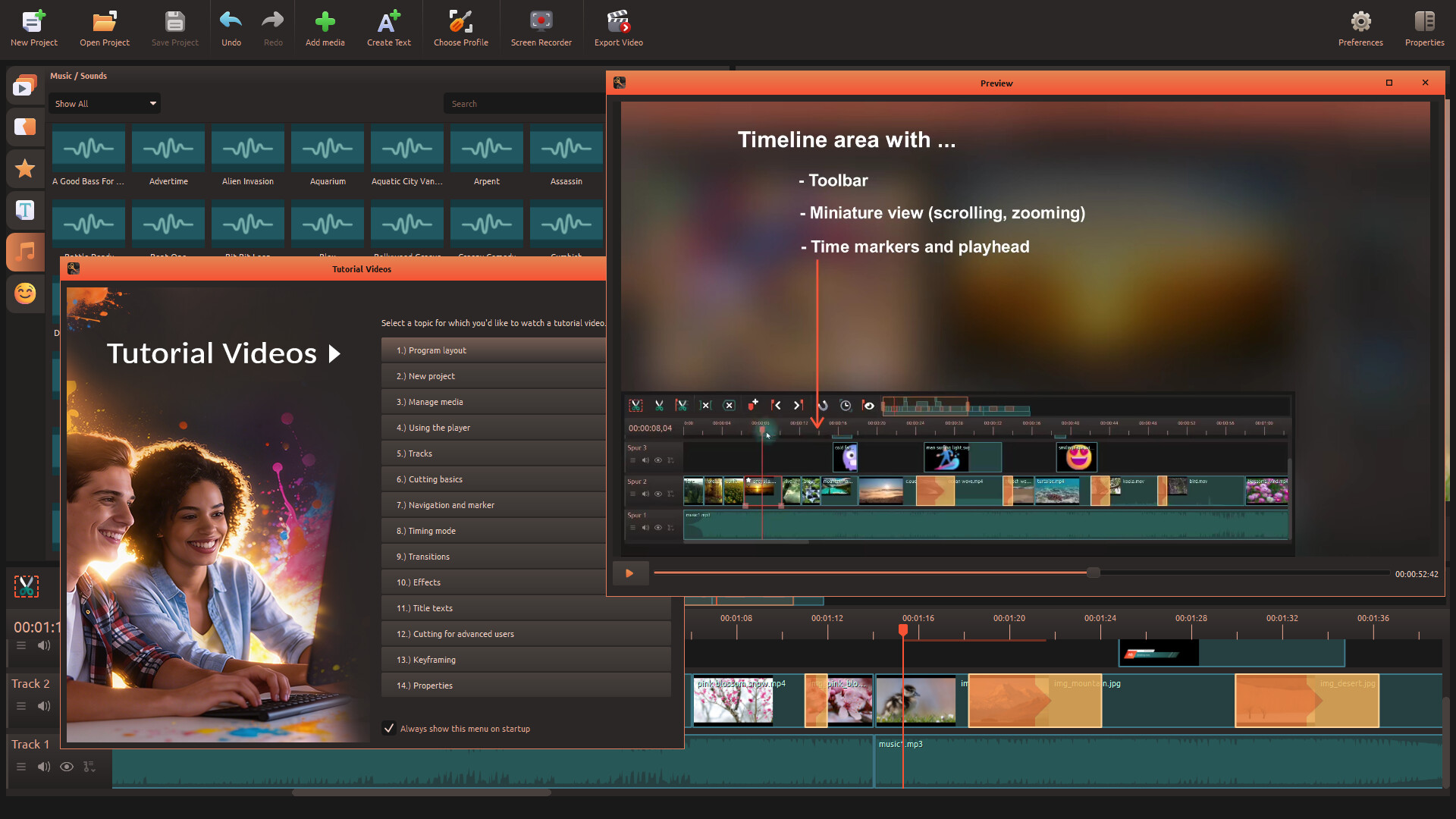Select the Favorites star sidebar icon
Image resolution: width=1456 pixels, height=819 pixels.
[x=25, y=168]
